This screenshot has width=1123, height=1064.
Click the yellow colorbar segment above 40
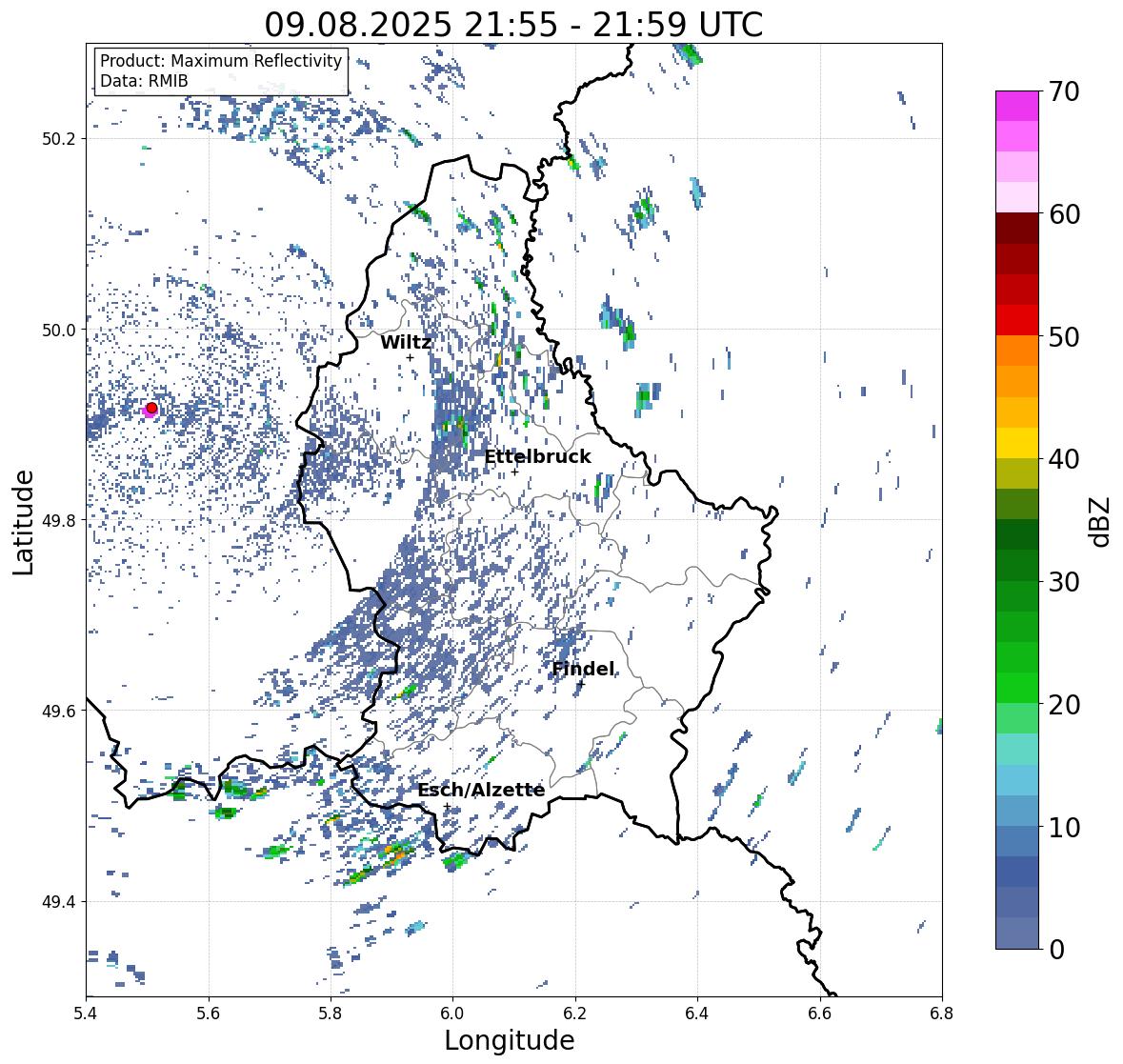point(1017,443)
